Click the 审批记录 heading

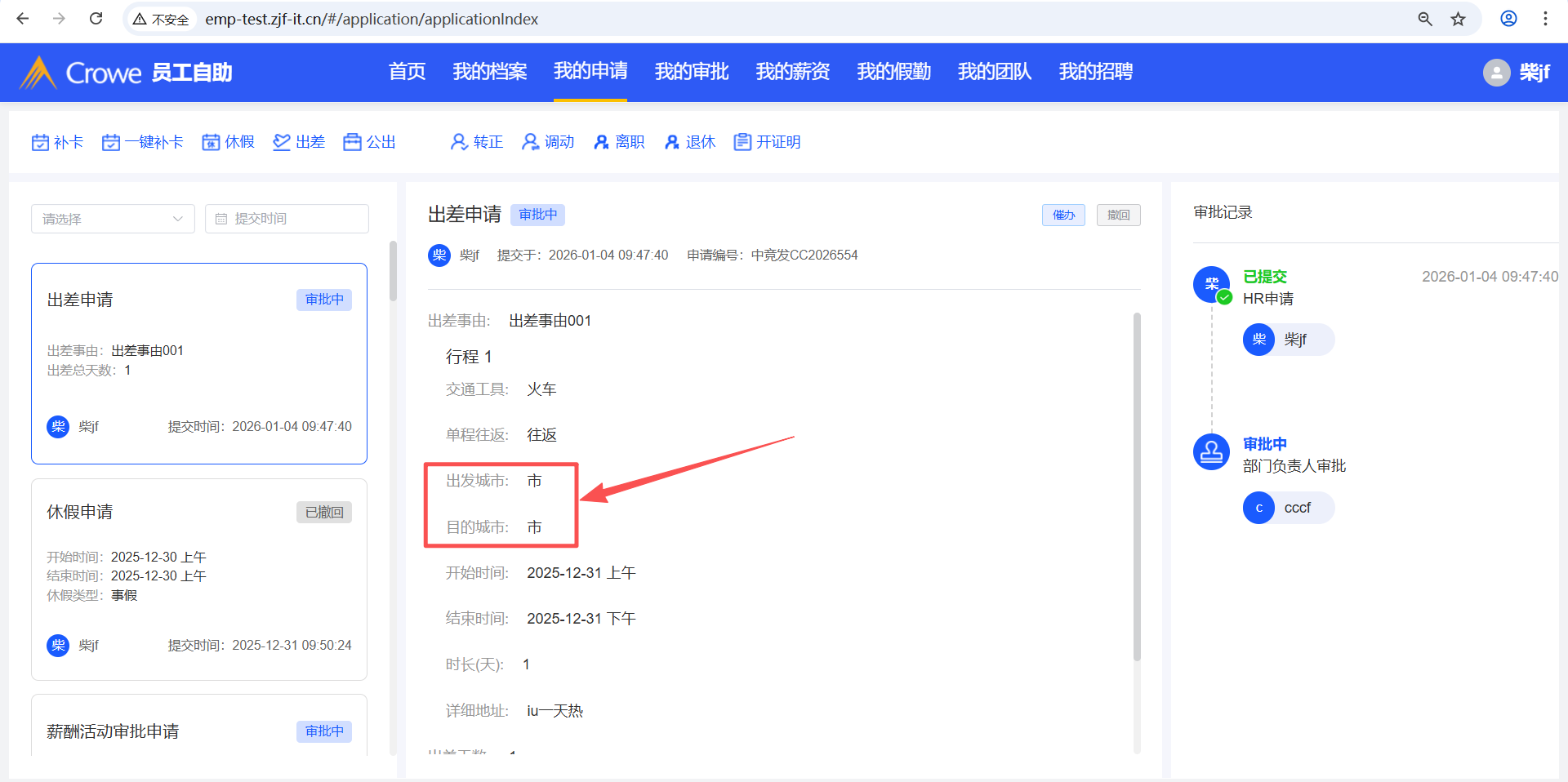(x=1223, y=212)
